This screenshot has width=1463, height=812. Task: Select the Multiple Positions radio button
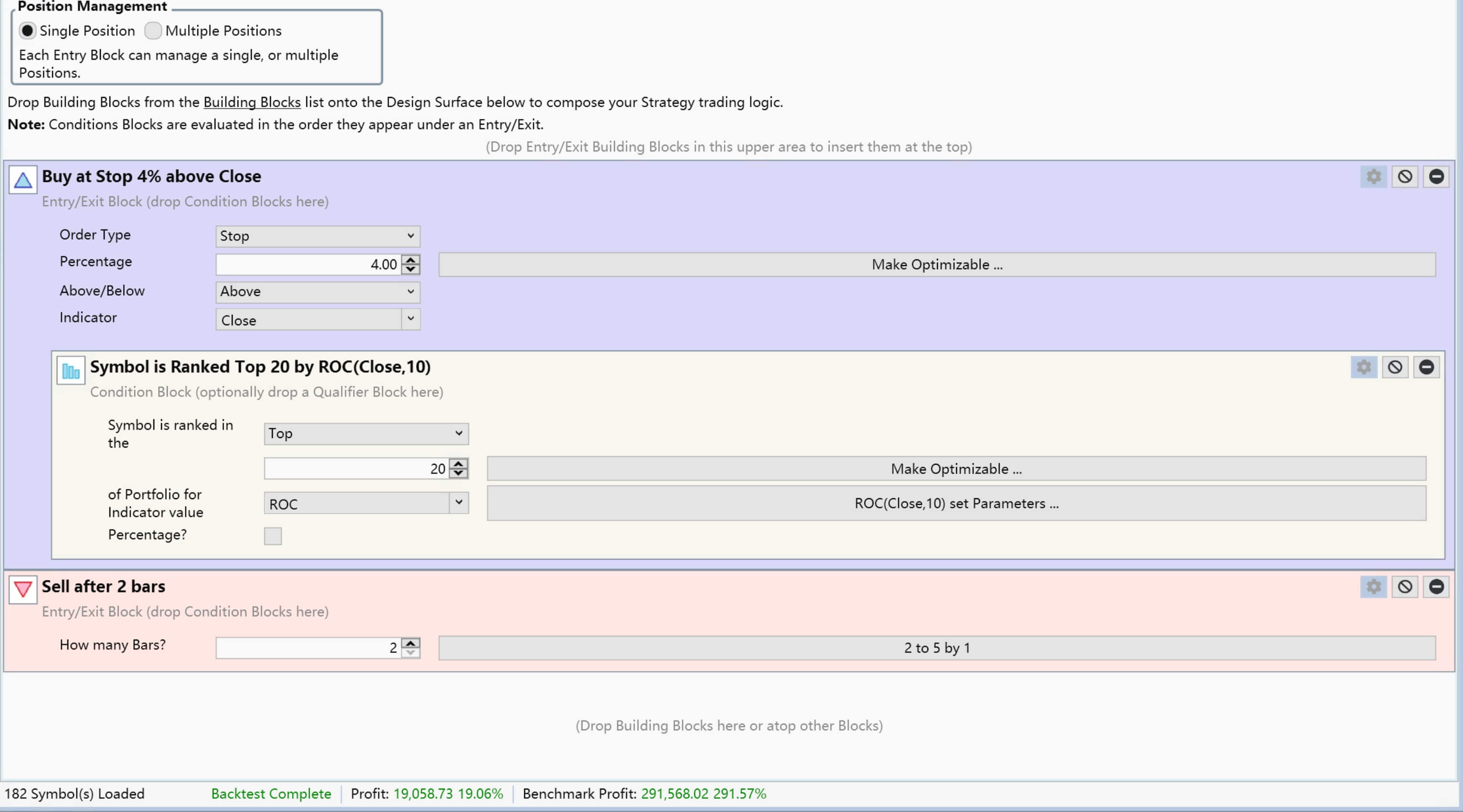[153, 31]
